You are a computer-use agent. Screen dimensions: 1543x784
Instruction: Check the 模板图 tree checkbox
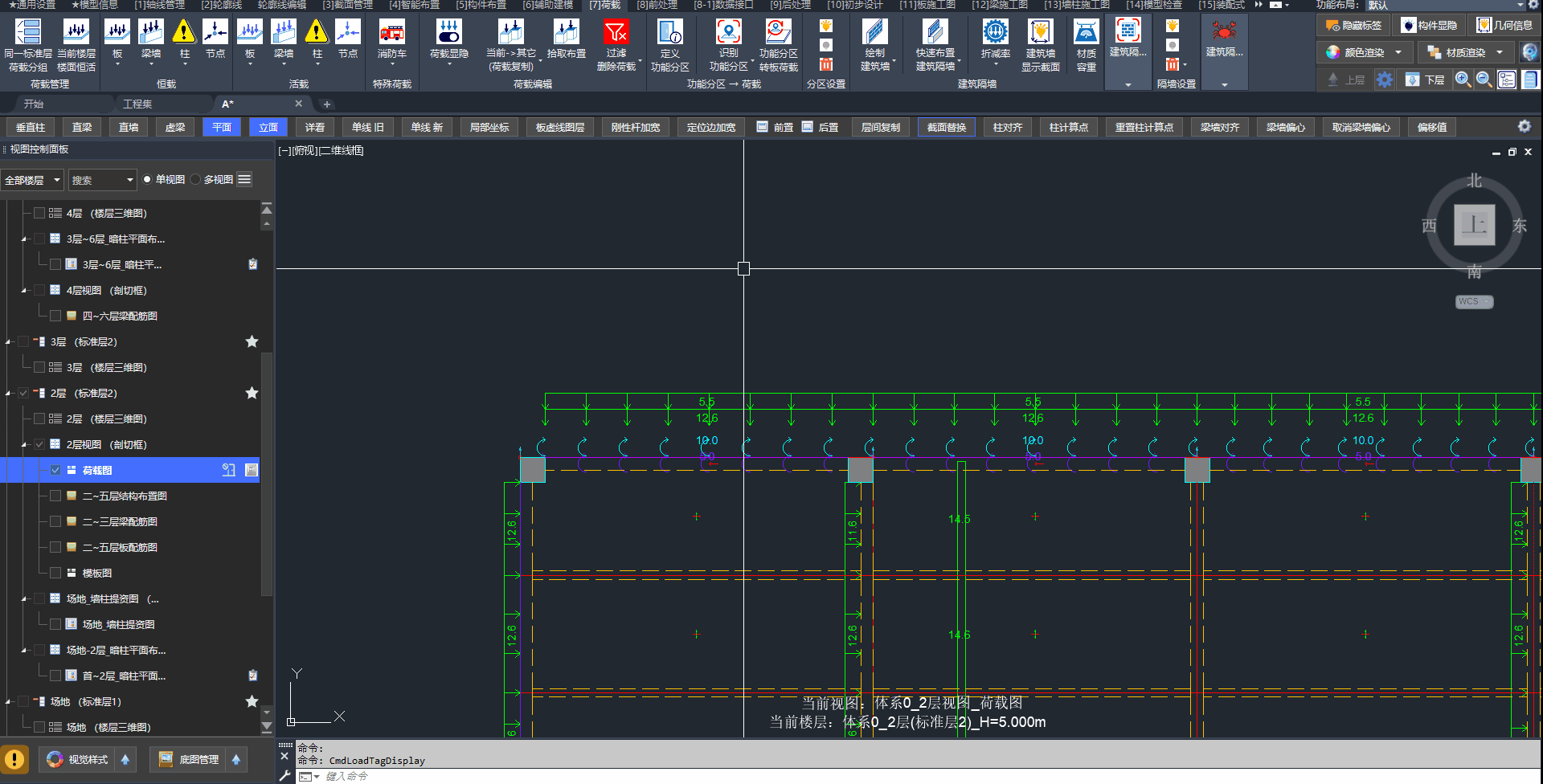(55, 573)
